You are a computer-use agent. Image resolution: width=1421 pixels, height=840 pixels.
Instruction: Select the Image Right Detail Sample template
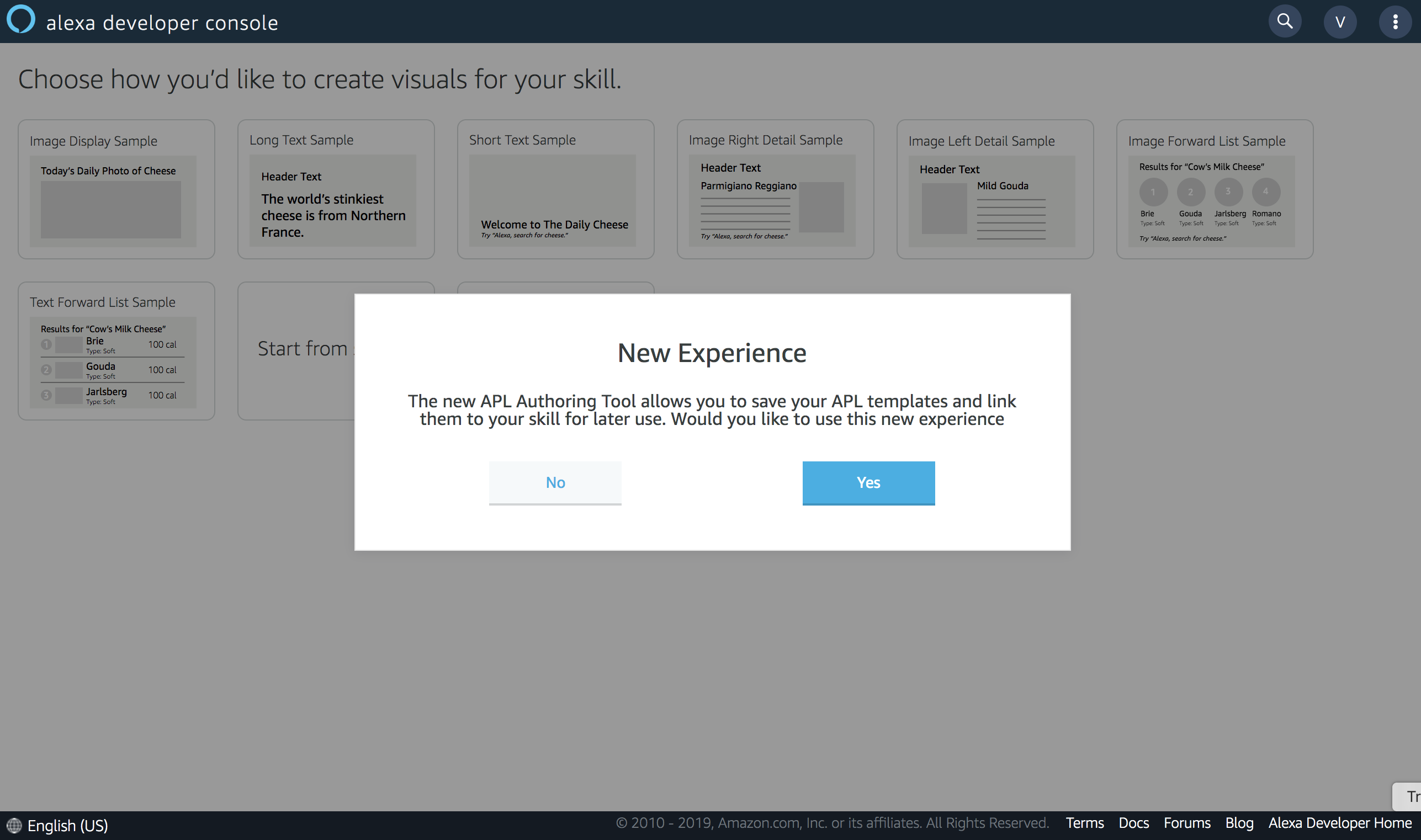point(775,190)
